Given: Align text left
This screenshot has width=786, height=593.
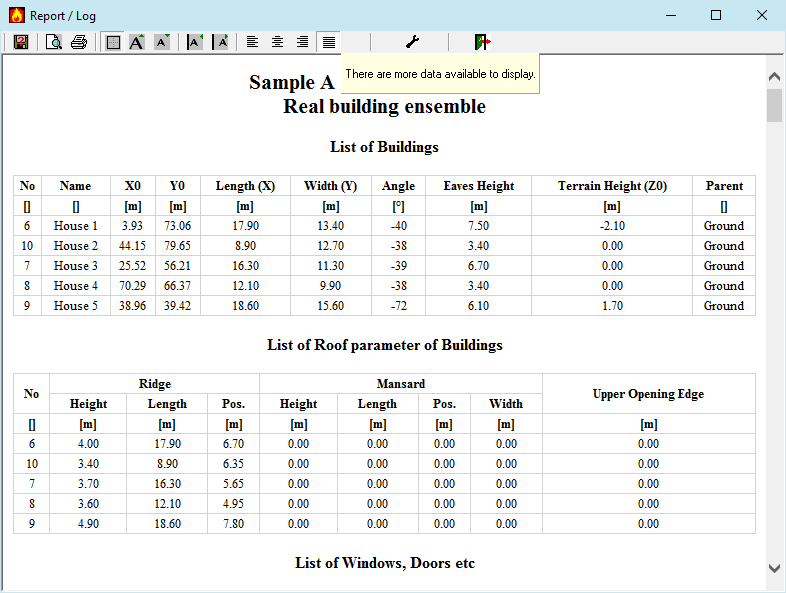Looking at the screenshot, I should (252, 42).
